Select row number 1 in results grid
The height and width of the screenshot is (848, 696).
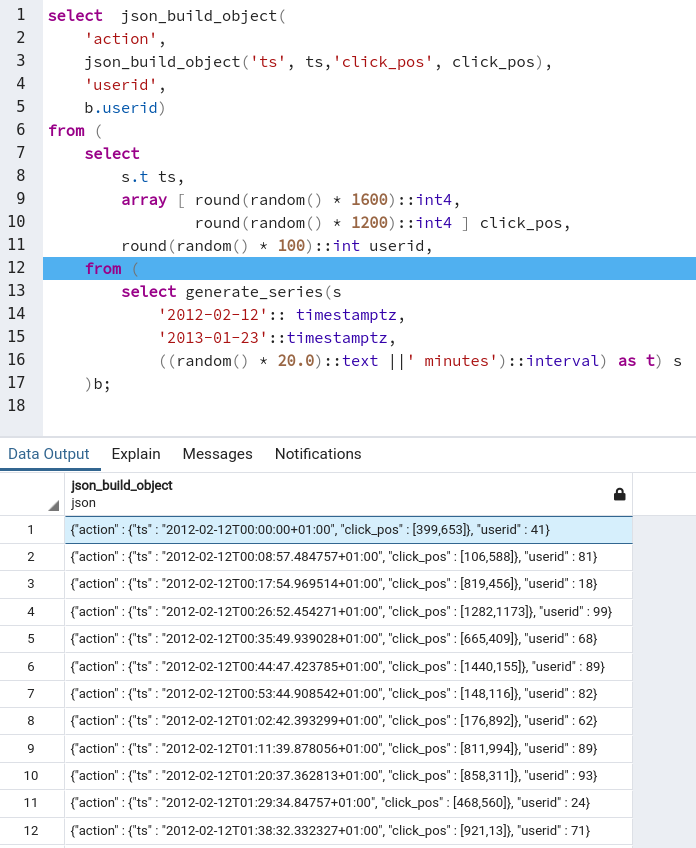pos(31,530)
